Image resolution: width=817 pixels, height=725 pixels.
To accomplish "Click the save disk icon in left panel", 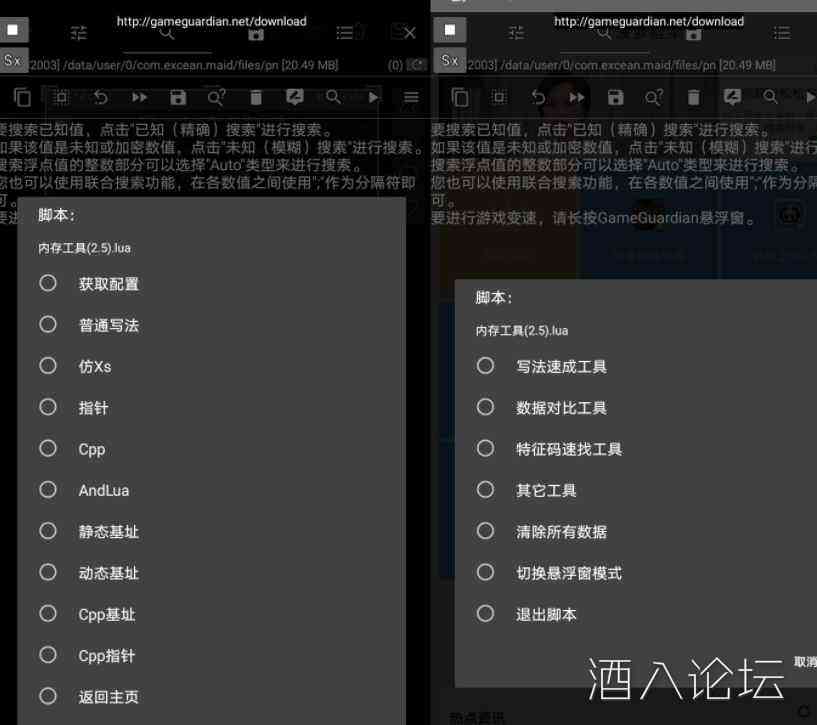I will [178, 97].
